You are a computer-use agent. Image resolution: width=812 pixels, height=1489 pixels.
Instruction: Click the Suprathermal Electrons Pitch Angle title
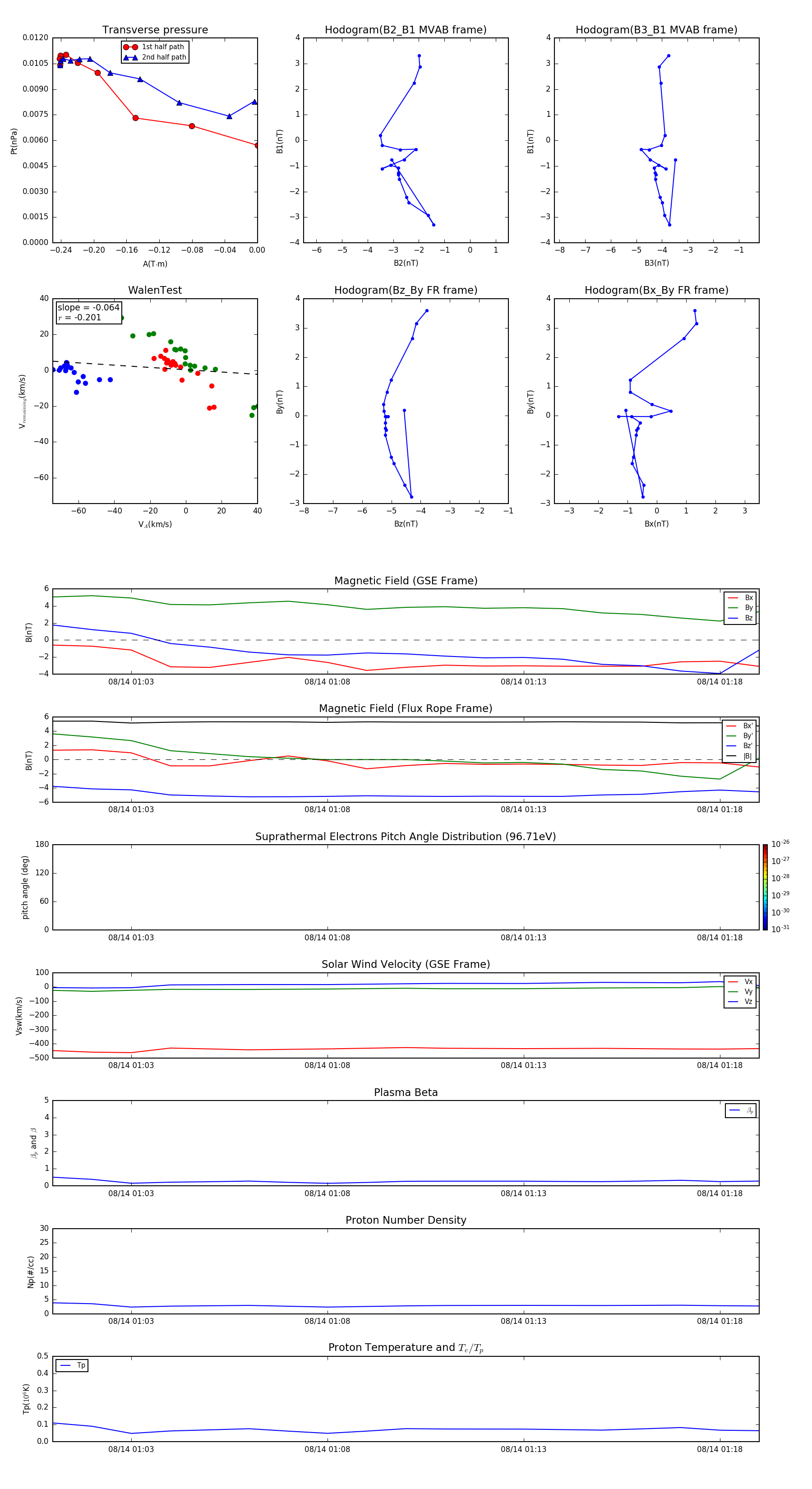tap(406, 837)
